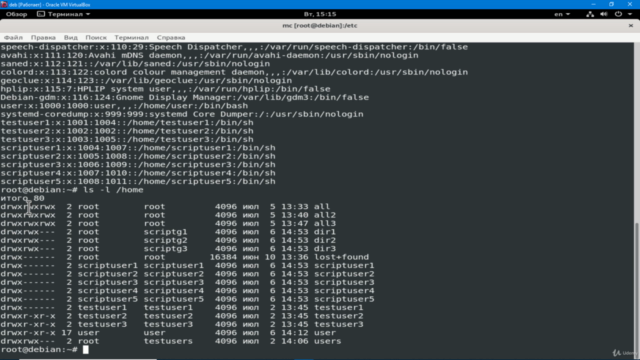Viewport: 640px width, 360px height.
Task: Click directory name 'lost+found'
Action: (341, 257)
